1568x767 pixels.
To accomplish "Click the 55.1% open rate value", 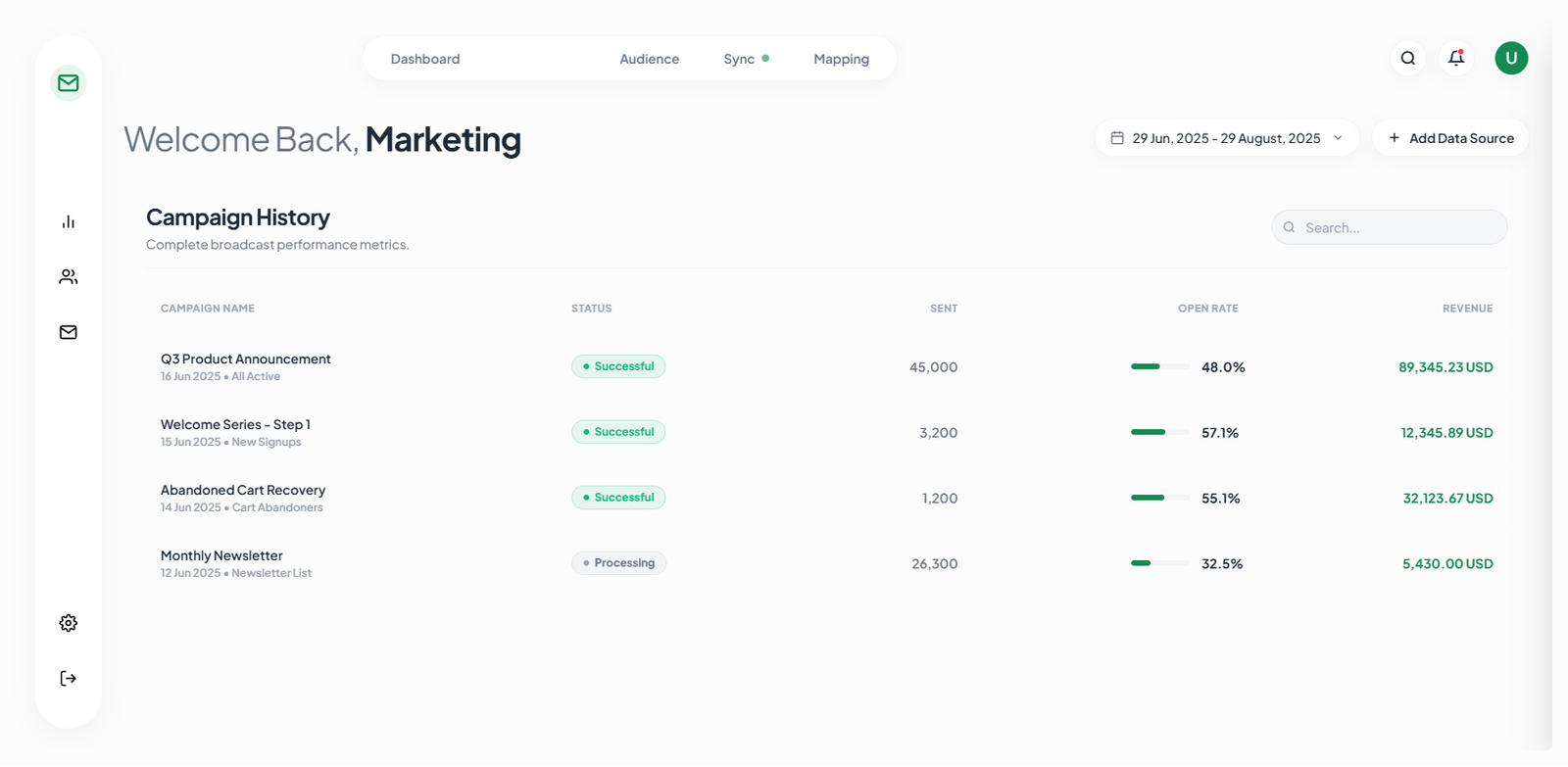I will pyautogui.click(x=1221, y=499).
